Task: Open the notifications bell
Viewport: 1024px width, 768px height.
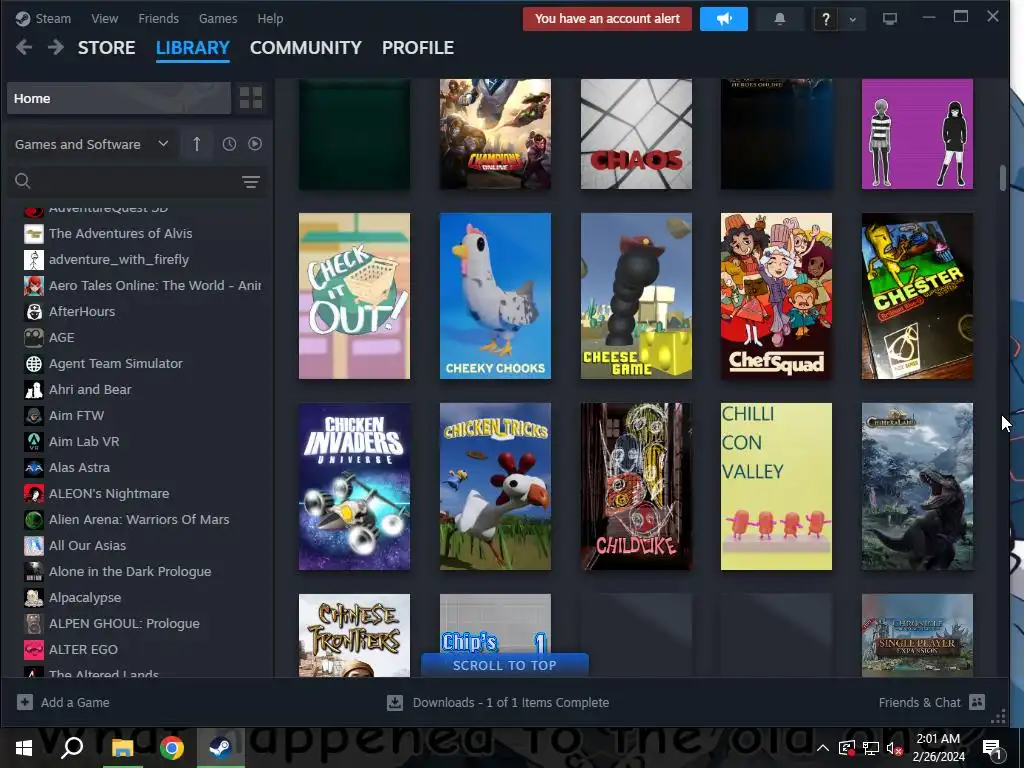Action: pyautogui.click(x=779, y=19)
